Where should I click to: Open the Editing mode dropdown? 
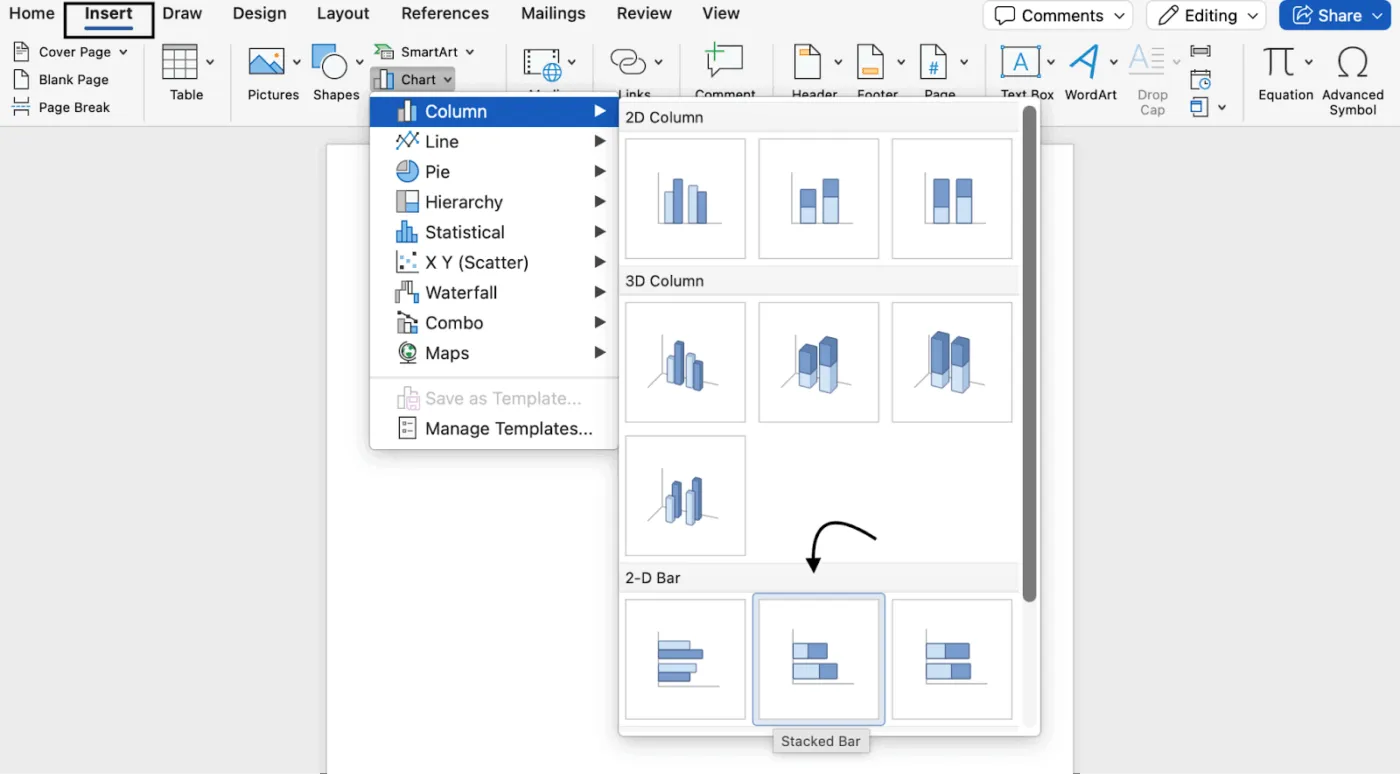coord(1206,15)
